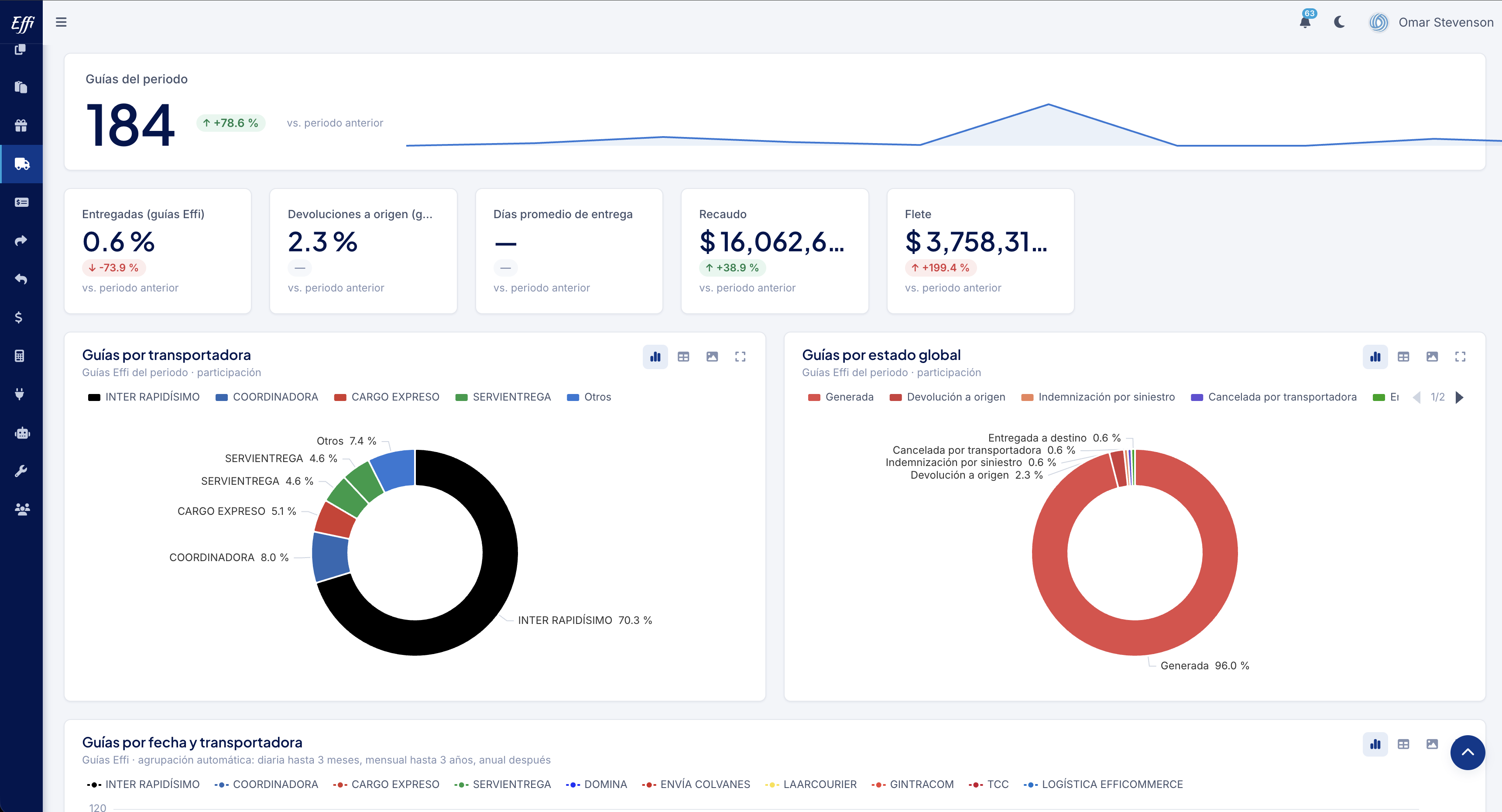
Task: Open the reply arrow sidebar icon
Action: point(21,279)
